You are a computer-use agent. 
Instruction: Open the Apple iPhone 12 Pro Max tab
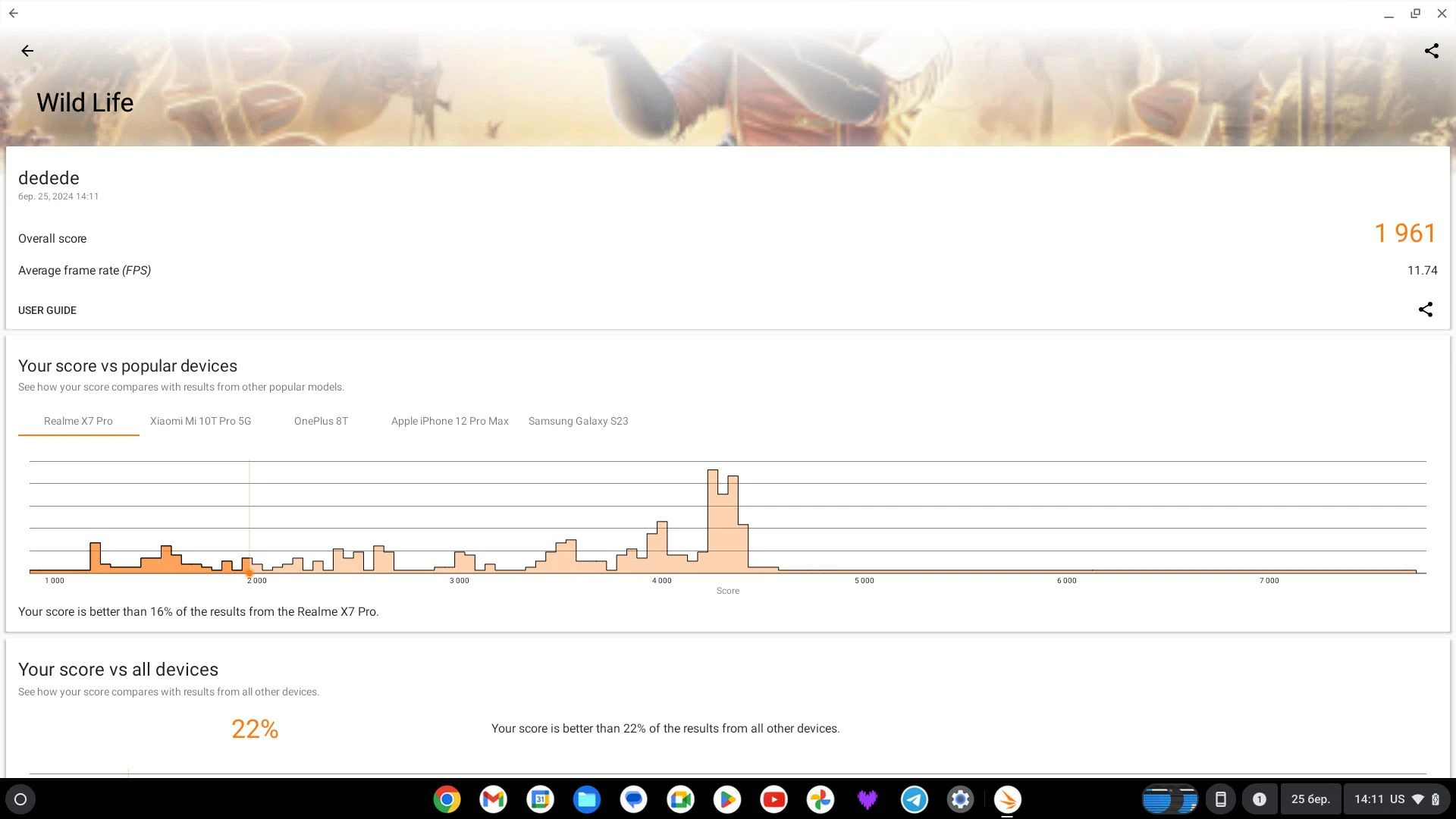coord(450,421)
